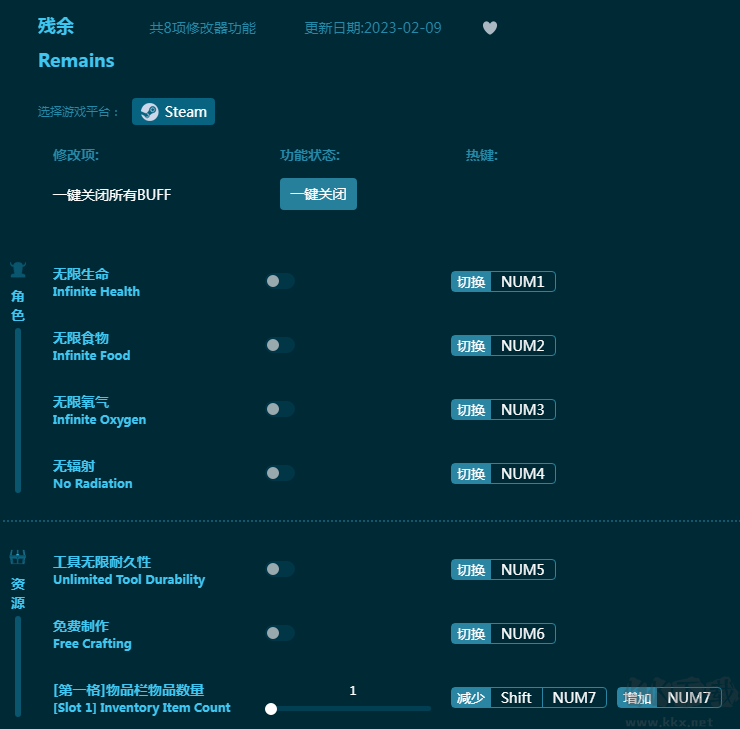
Task: Click the heart favorite icon
Action: 490,28
